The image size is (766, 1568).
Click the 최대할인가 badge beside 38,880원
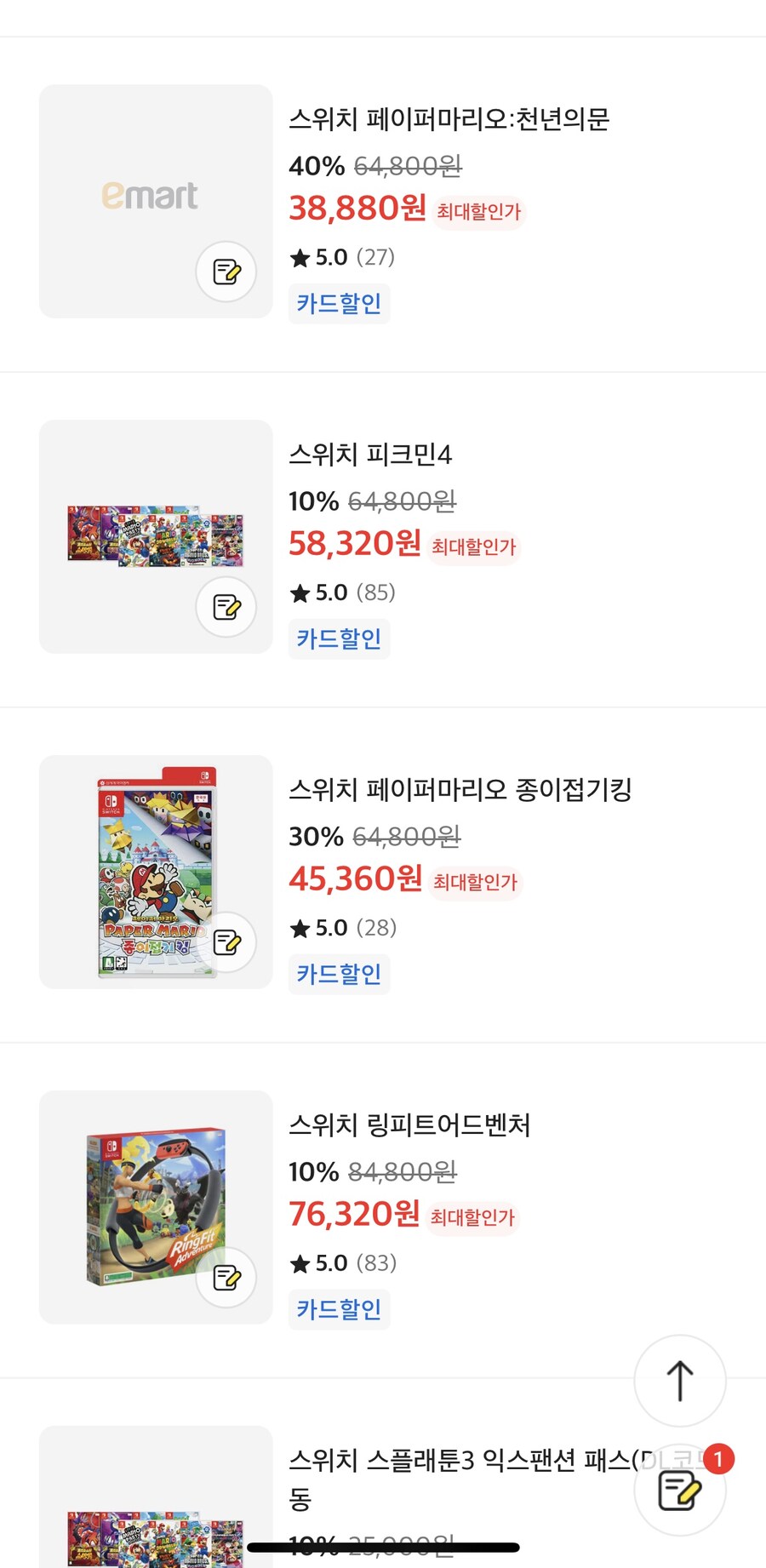click(480, 213)
